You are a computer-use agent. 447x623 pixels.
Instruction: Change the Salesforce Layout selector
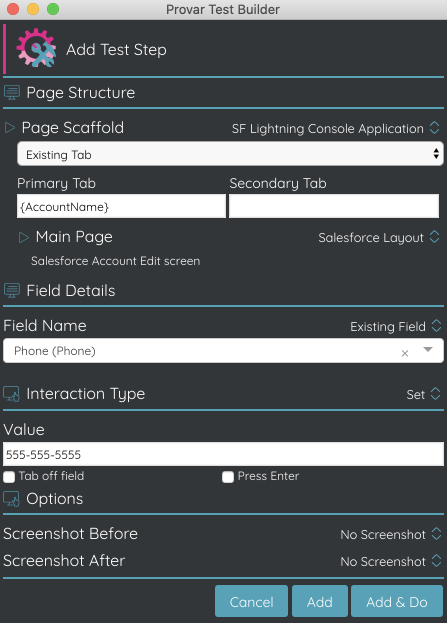[x=379, y=237]
